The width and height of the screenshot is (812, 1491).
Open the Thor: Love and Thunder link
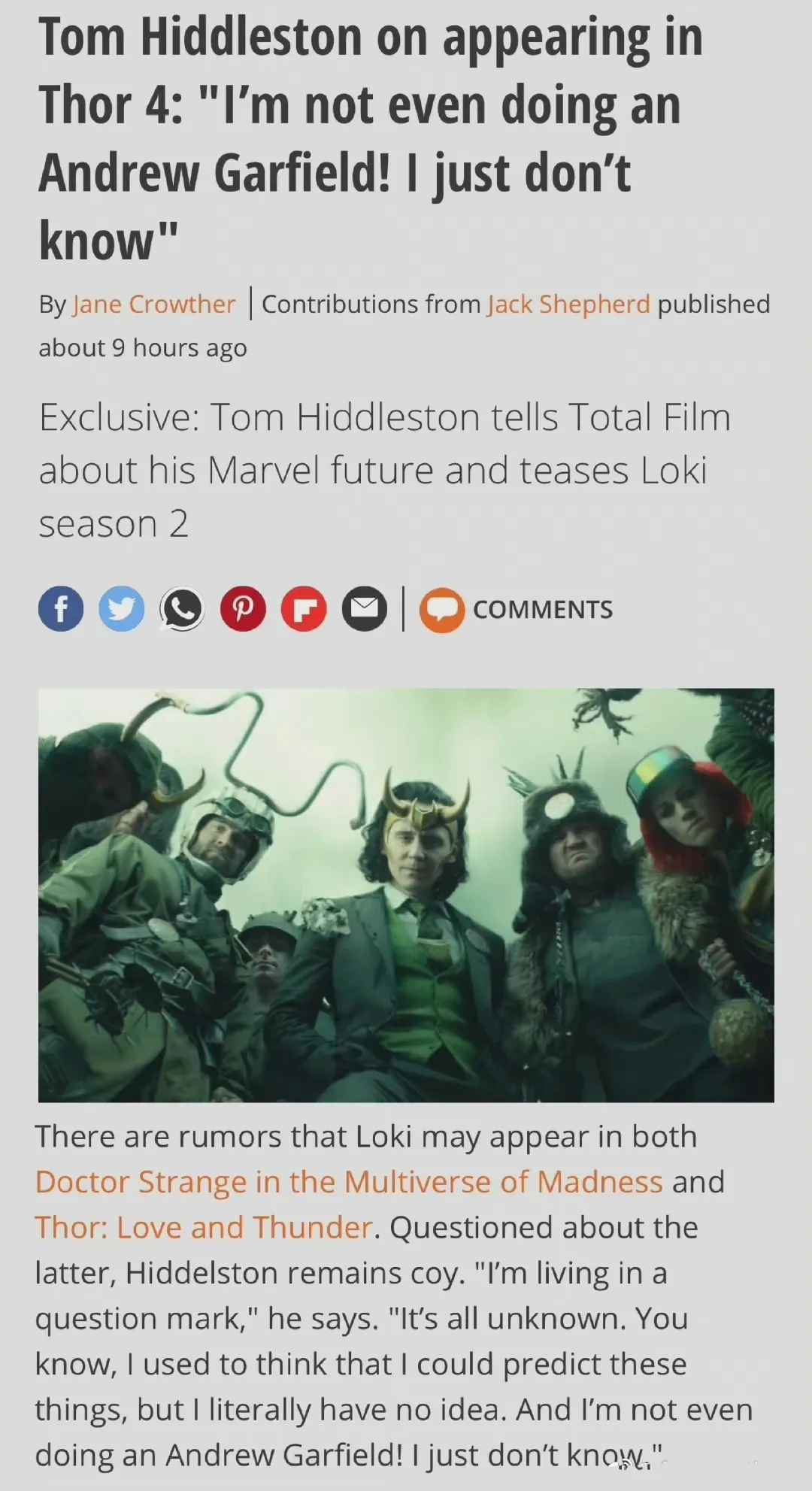tap(204, 1228)
